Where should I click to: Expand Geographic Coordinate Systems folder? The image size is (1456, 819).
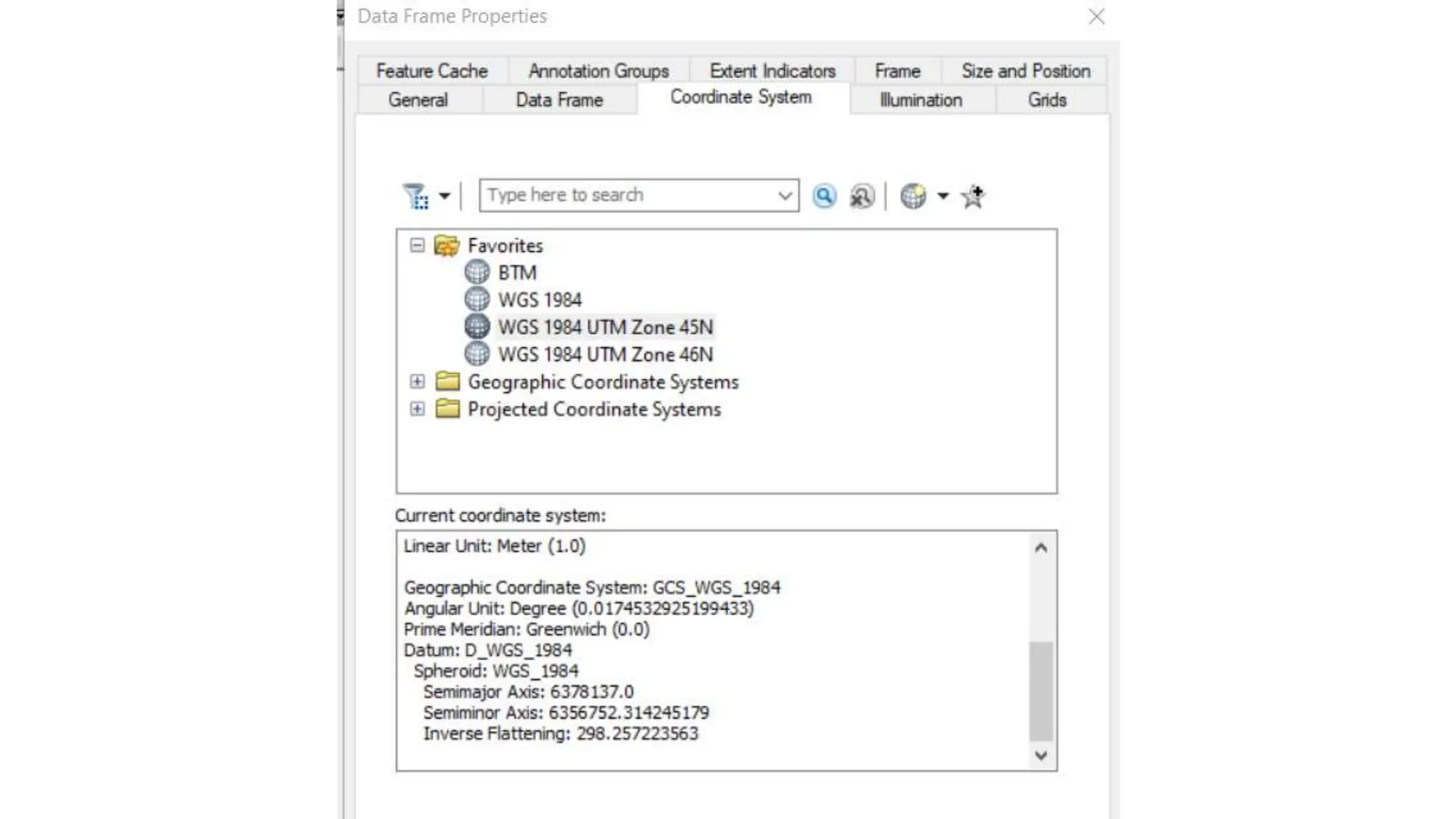[x=417, y=382]
